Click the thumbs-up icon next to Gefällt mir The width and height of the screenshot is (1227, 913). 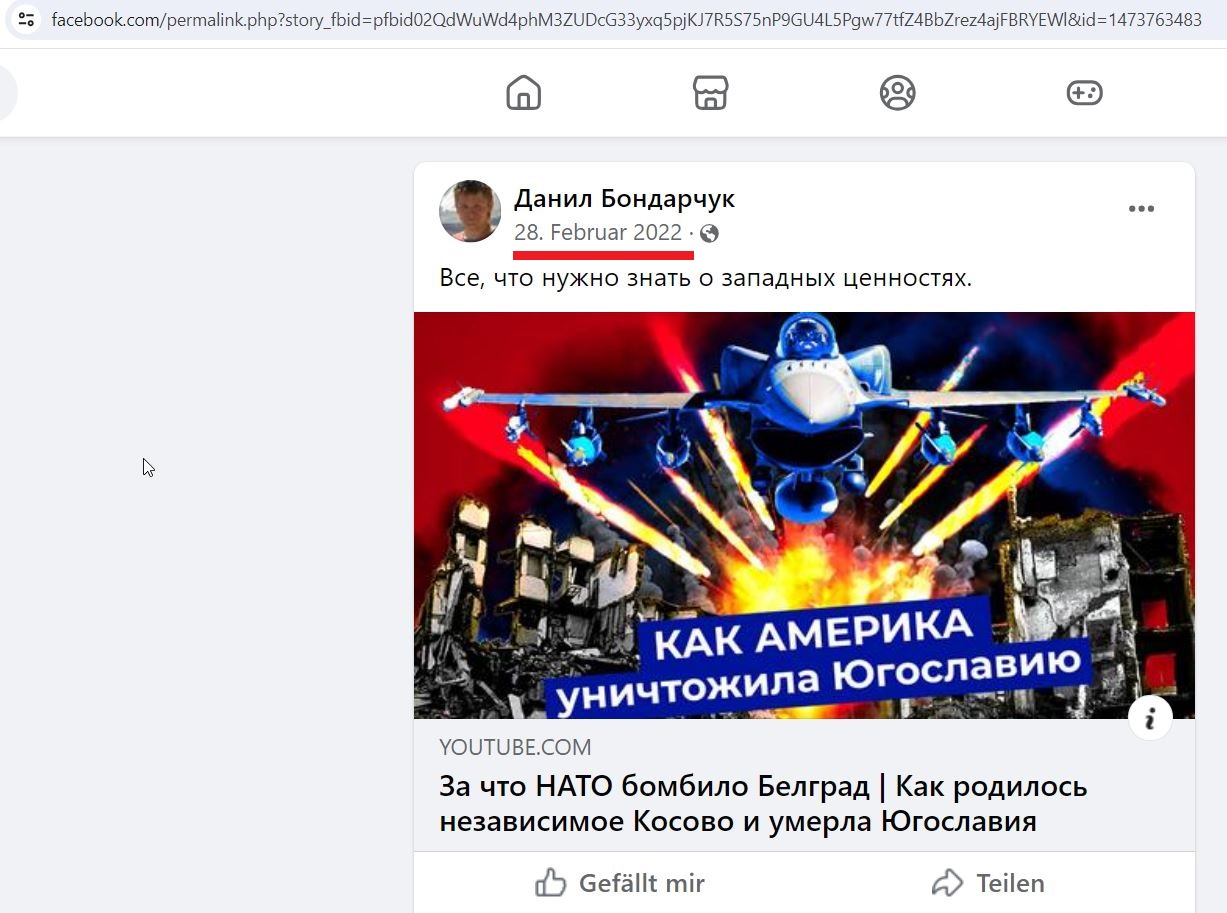point(551,883)
